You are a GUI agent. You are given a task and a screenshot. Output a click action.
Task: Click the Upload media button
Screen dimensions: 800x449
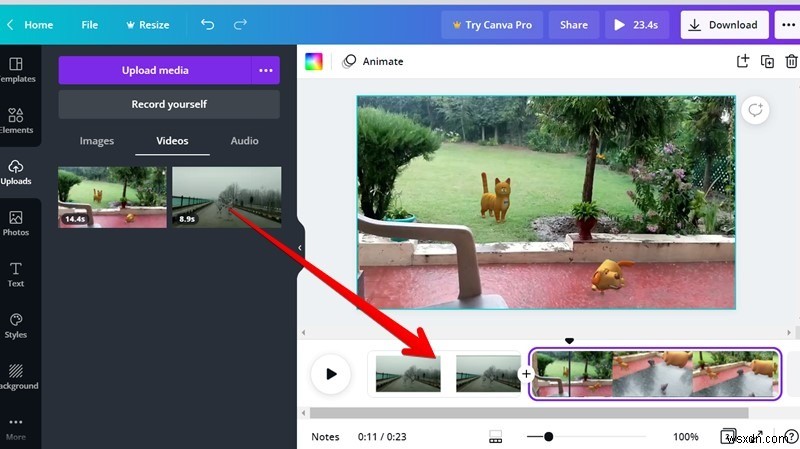(x=155, y=70)
